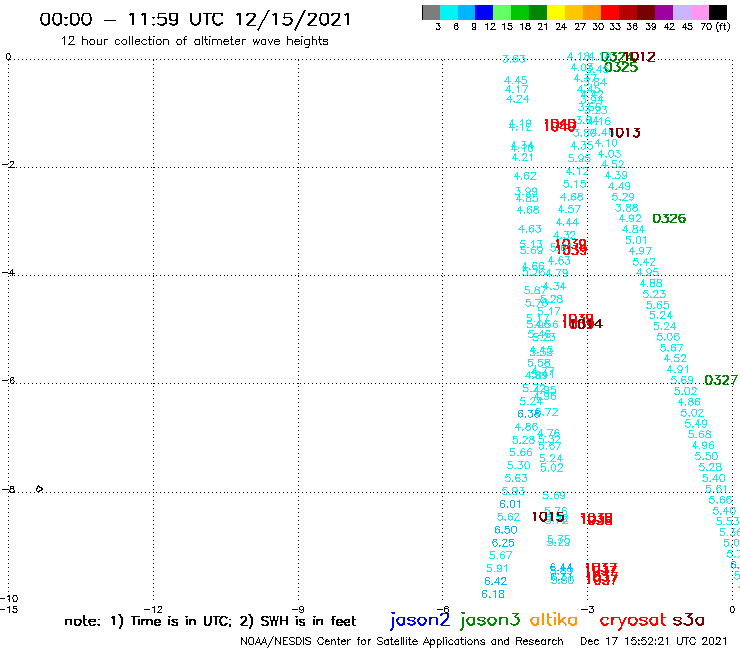Click the wave height value 4.03
The height and width of the screenshot is (650, 740).
pyautogui.click(x=610, y=154)
